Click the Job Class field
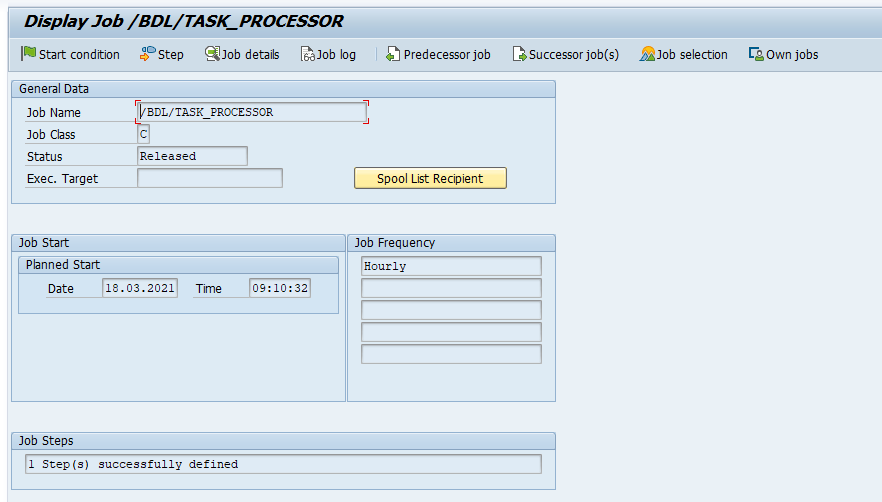 click(x=143, y=134)
